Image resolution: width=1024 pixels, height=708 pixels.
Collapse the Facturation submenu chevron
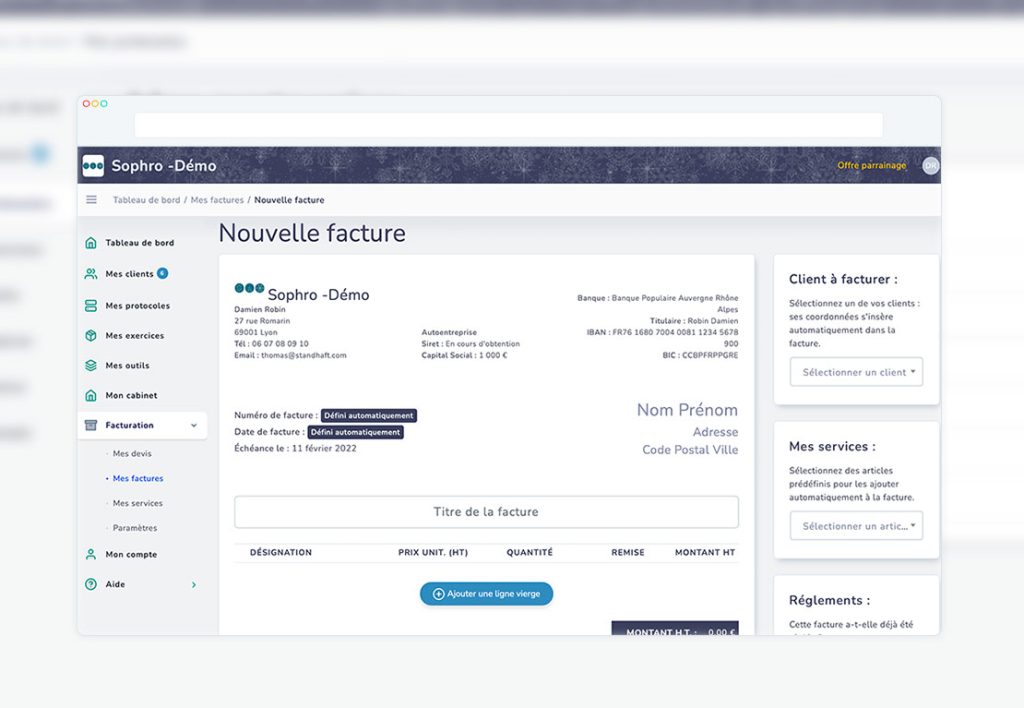click(193, 426)
